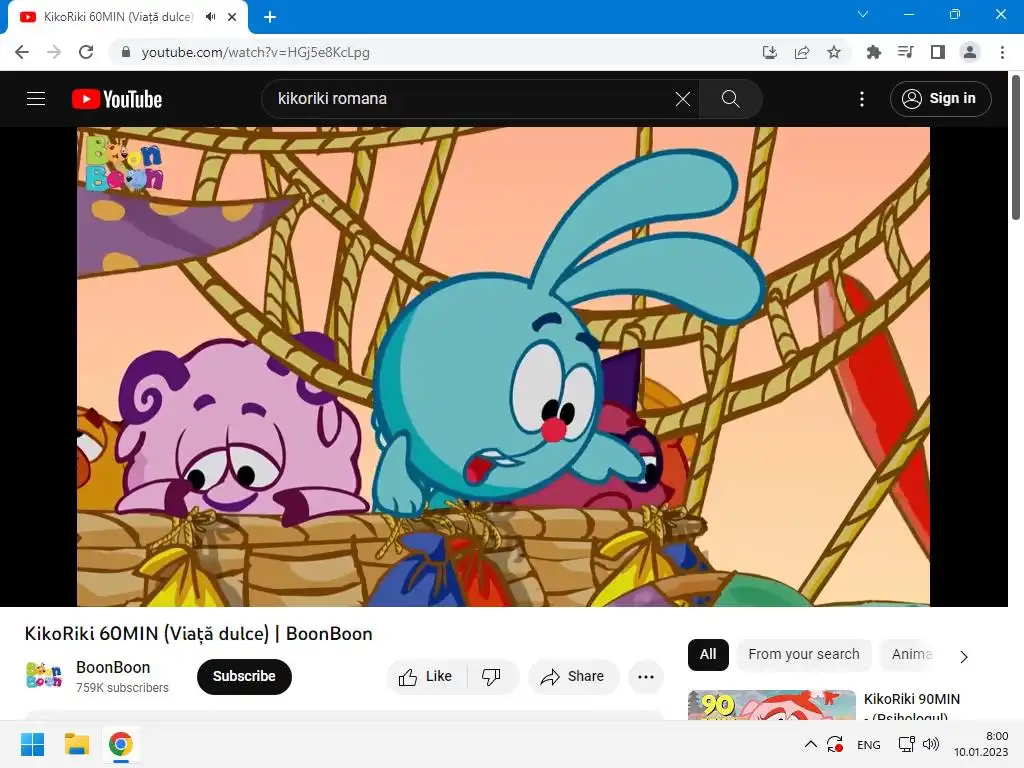Open the KikoRiki 90MIN video thumbnail
1024x768 pixels.
pos(771,705)
